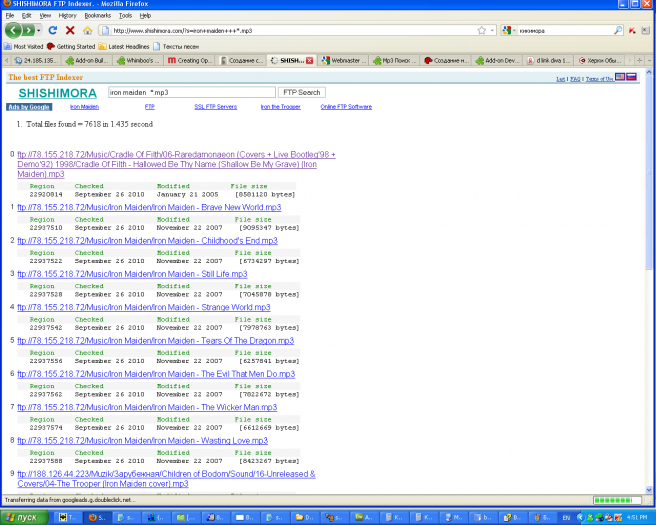Switch to the Mp3 Поиск tab
Screen dimensions: 656x525
[395, 61]
